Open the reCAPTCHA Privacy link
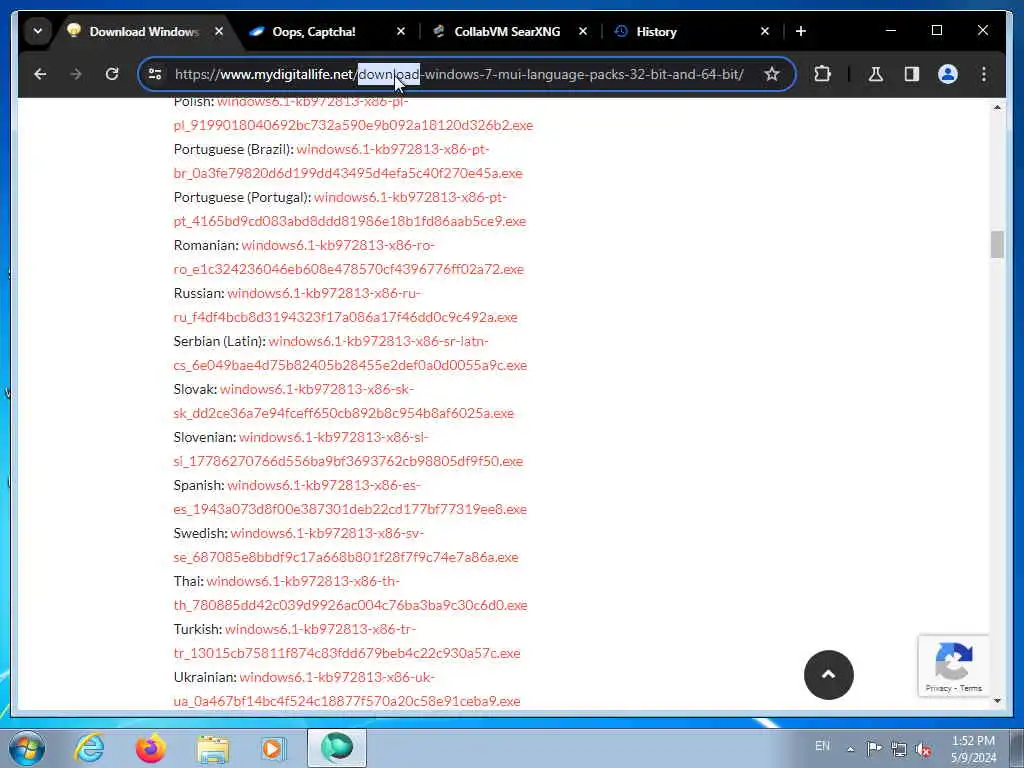 point(938,688)
